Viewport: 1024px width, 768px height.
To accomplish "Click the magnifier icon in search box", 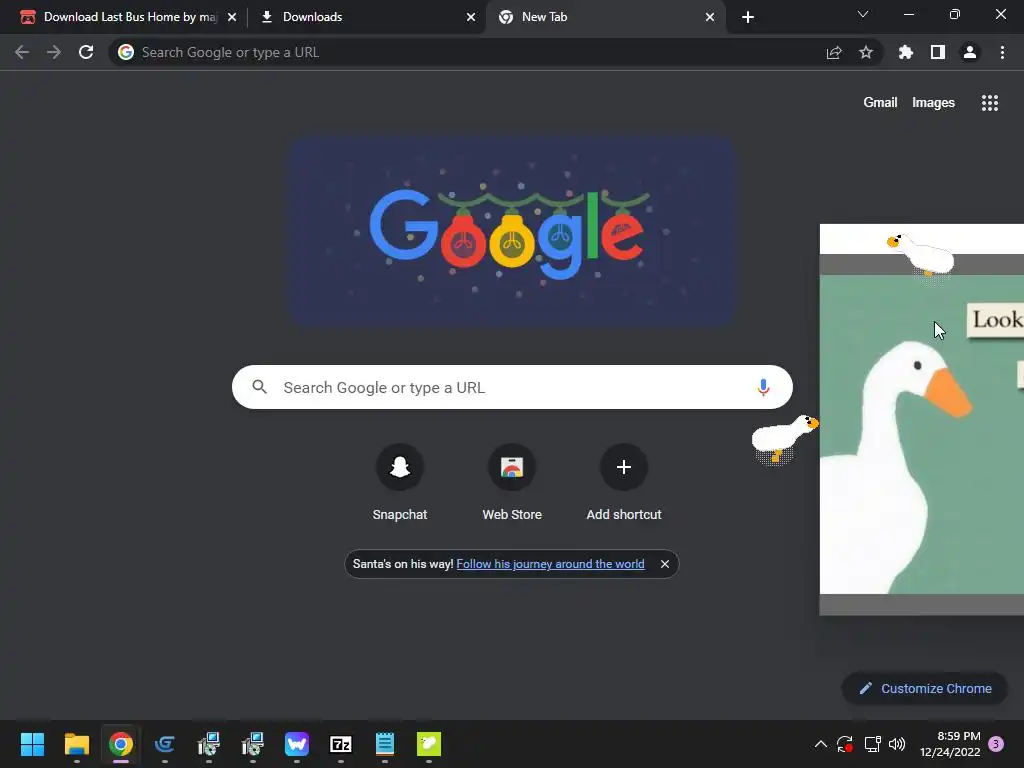I will click(260, 387).
